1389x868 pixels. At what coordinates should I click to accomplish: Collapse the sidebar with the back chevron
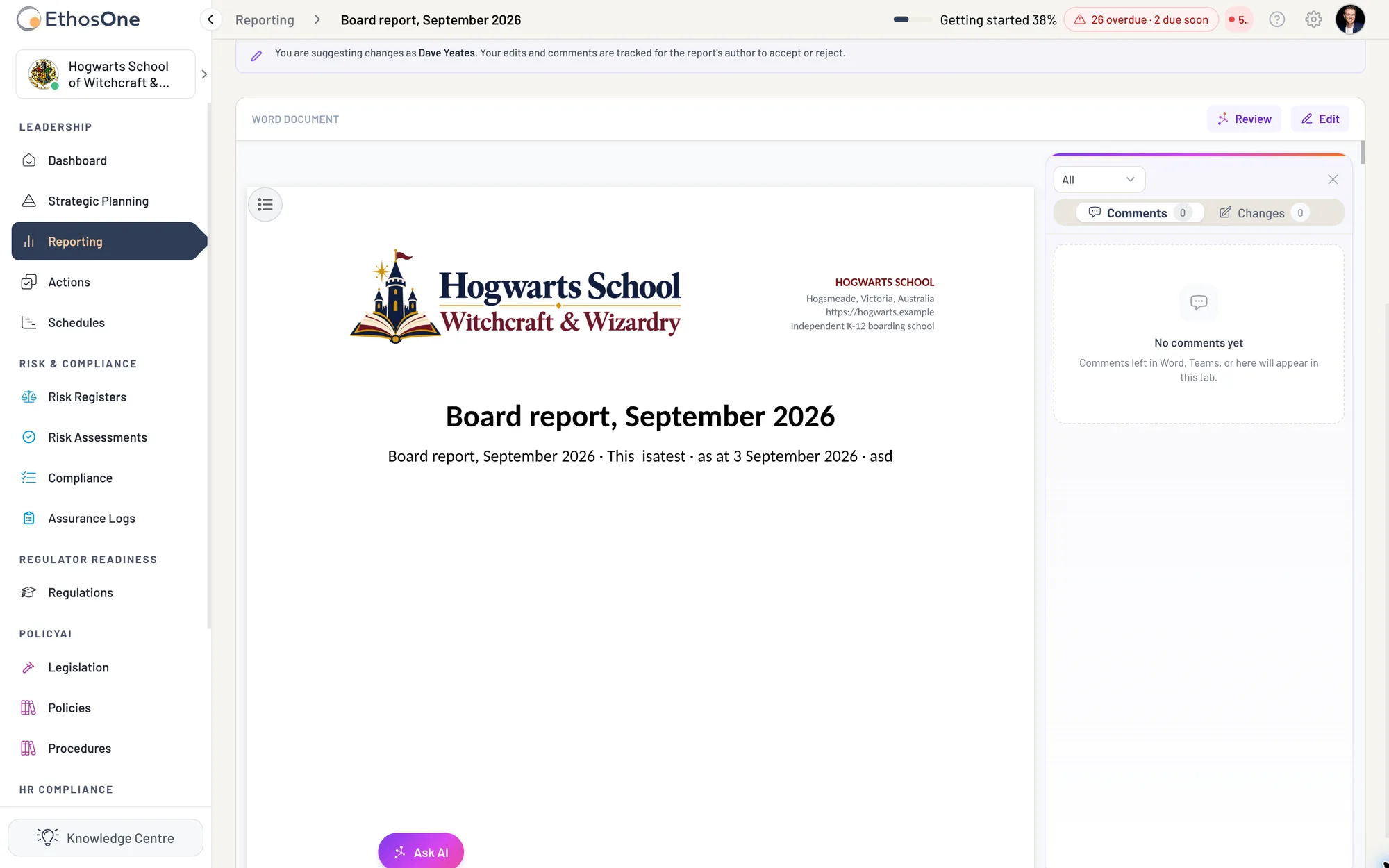210,19
